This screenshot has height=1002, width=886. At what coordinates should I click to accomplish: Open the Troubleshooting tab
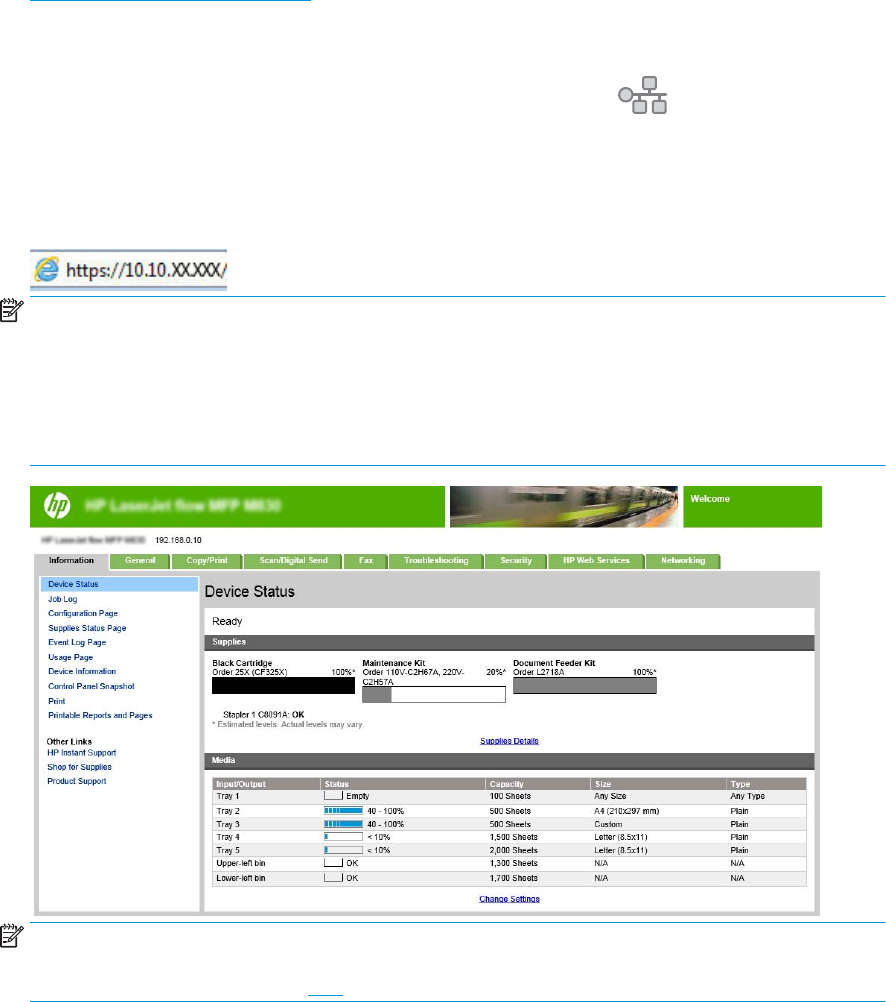pos(436,561)
